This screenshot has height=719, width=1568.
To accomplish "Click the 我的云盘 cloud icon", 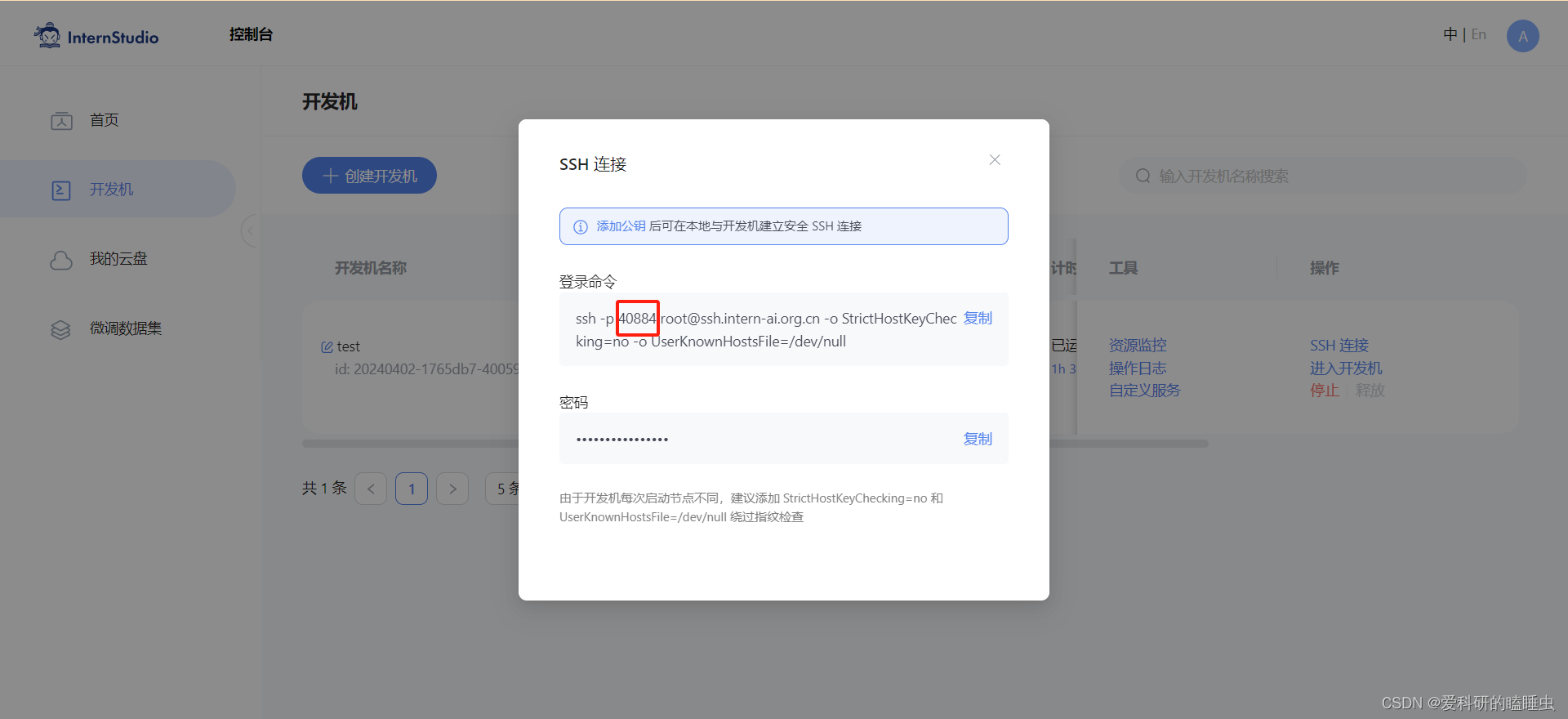I will 61,260.
